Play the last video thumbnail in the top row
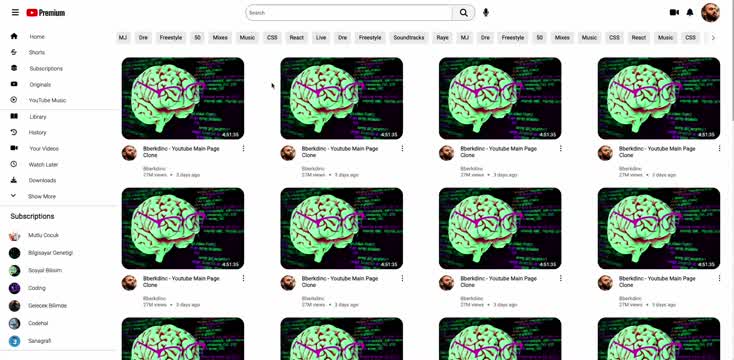This screenshot has width=734, height=360. [x=659, y=98]
